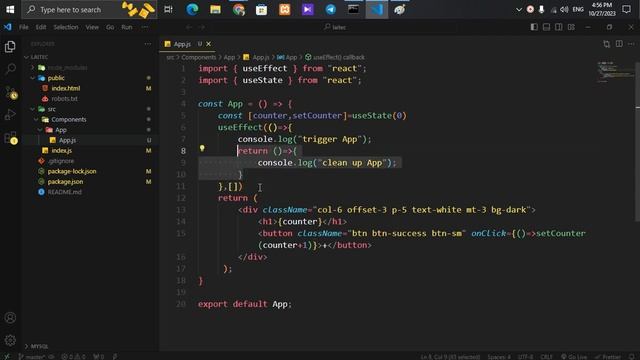Open the Accounts menu icon
The height and width of the screenshot is (360, 640).
[x=10, y=318]
